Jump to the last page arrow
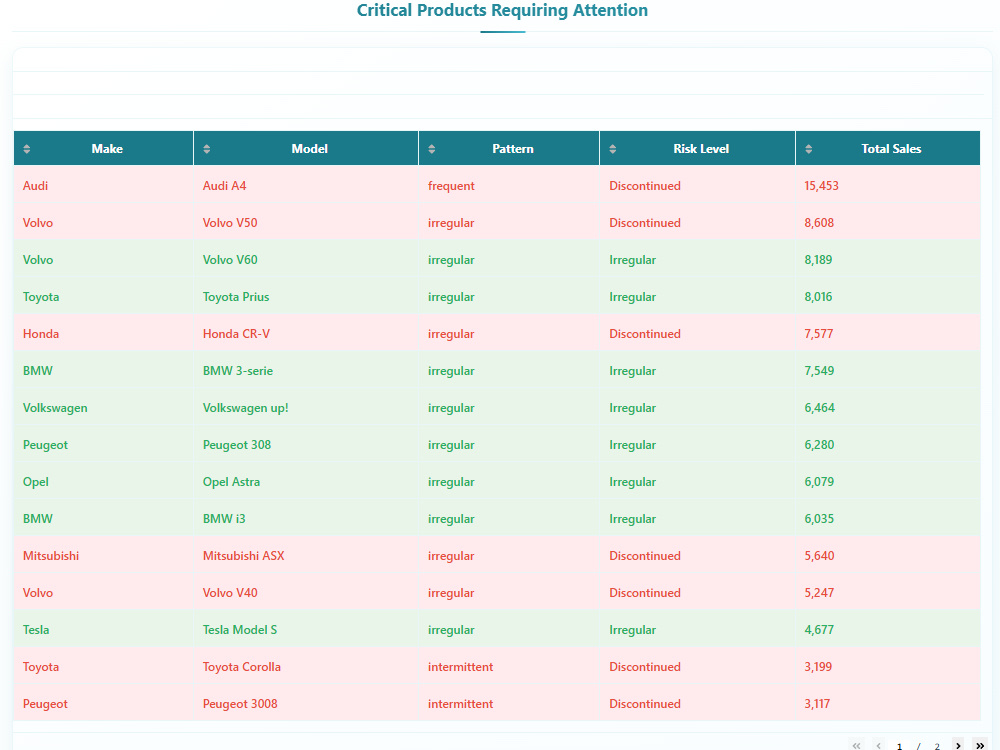This screenshot has height=750, width=1000. 980,745
